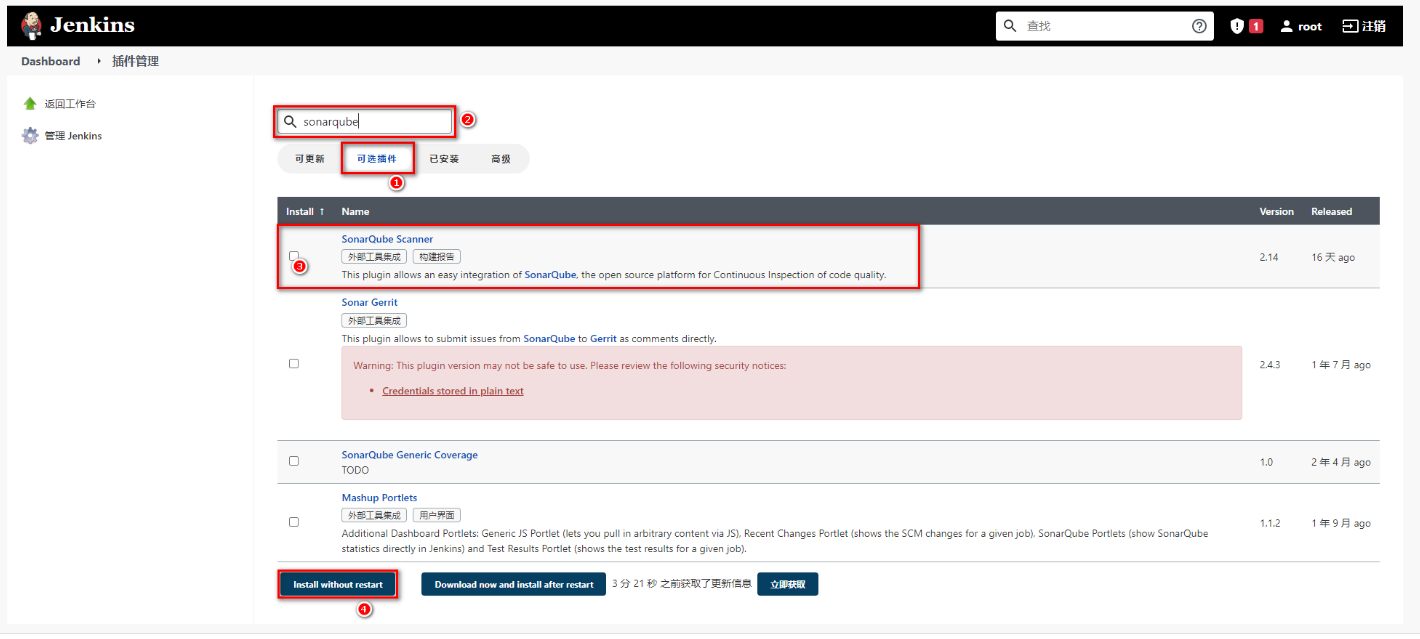Viewport: 1420px width, 639px height.
Task: Click the 外部工具集成 tag under Sonar Gerrit
Action: [374, 320]
